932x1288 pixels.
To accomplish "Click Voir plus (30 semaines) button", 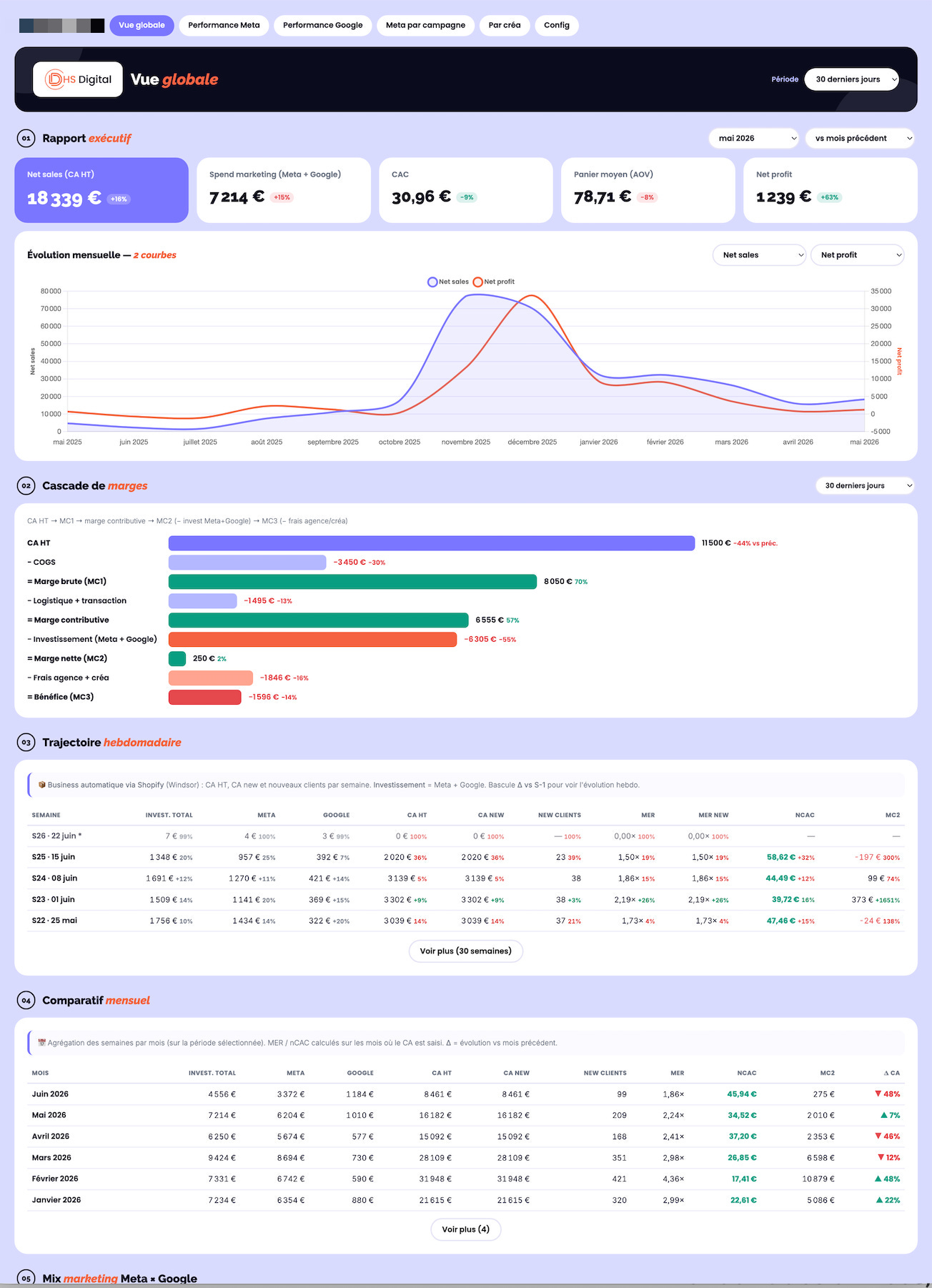I will click(x=465, y=951).
